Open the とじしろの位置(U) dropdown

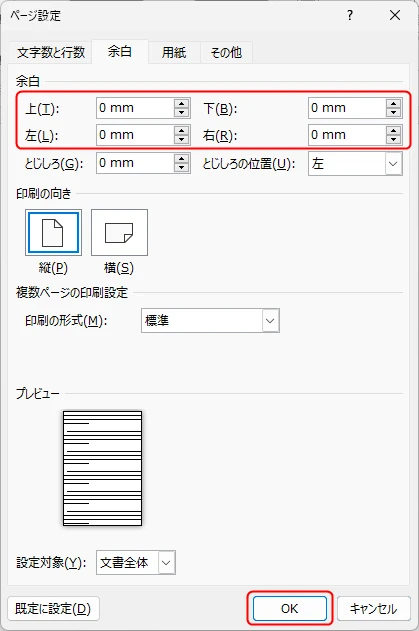[355, 164]
